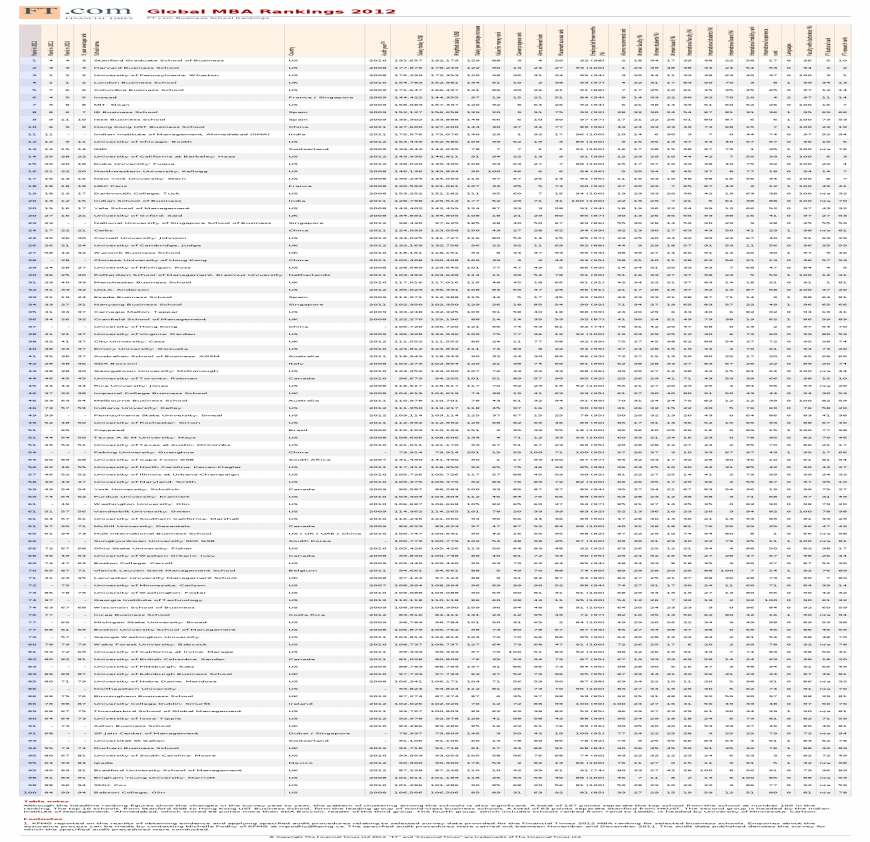Viewport: 870px width, 842px height.
Task: Select Boston University School of Management
Action: (x=164, y=630)
